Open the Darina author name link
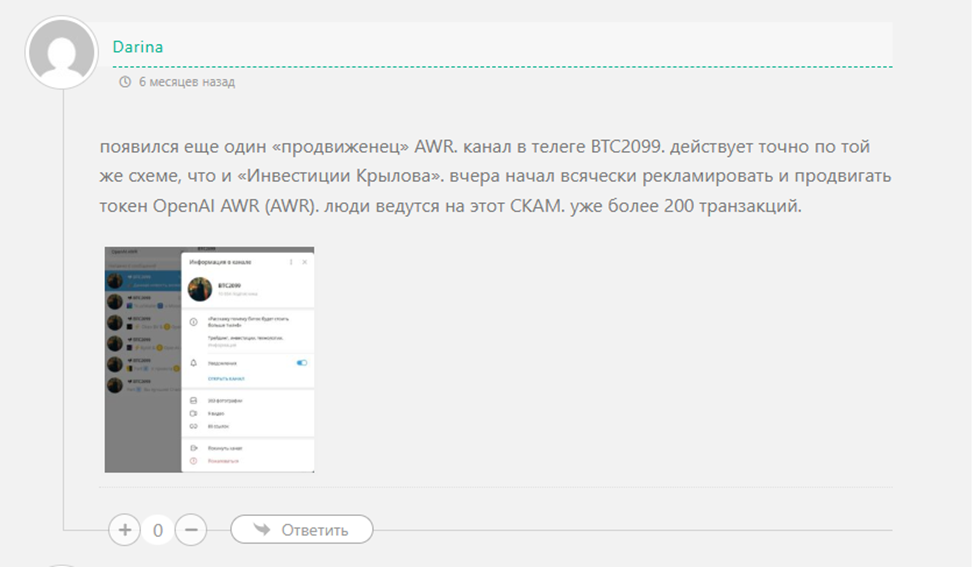The height and width of the screenshot is (567, 974). coord(138,47)
